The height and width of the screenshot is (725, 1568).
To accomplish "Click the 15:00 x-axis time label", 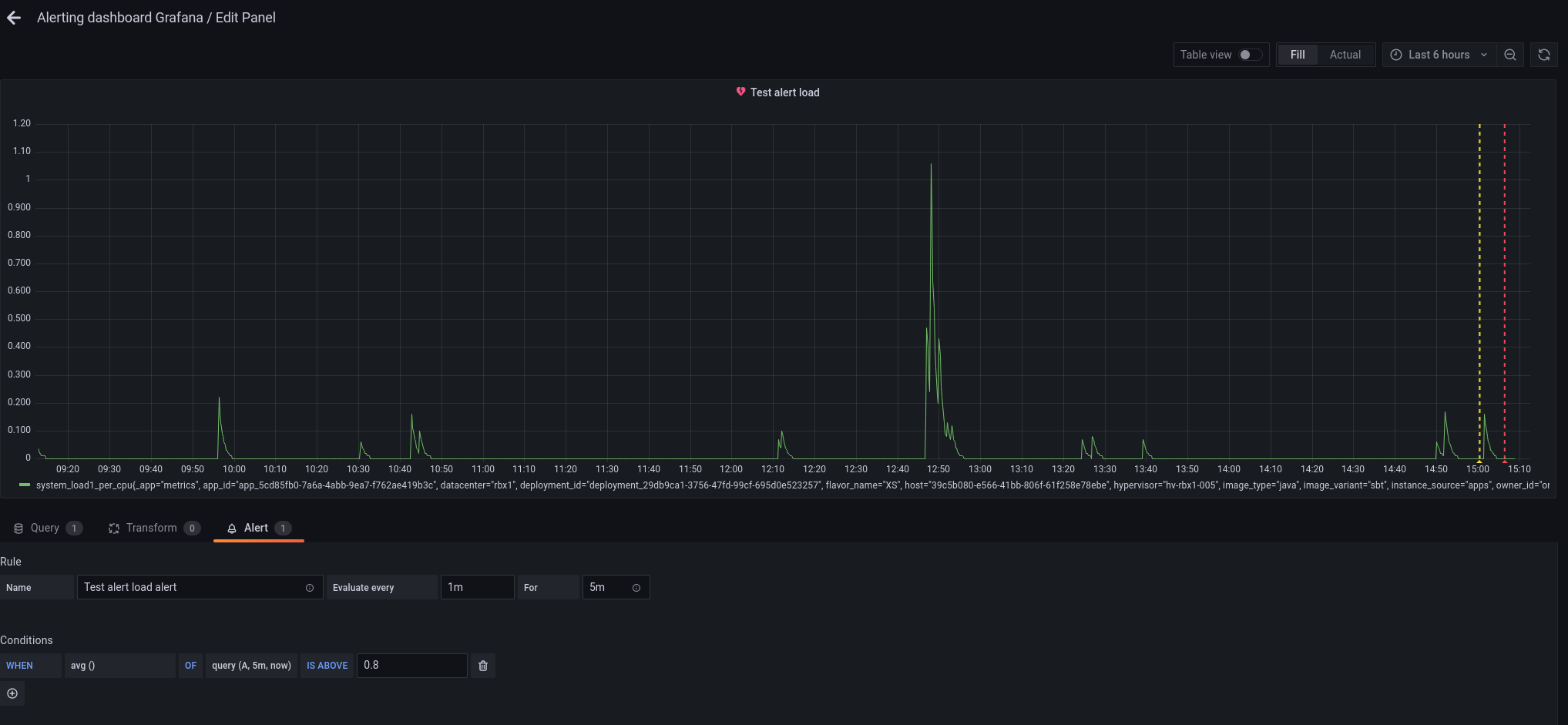I will tap(1478, 469).
